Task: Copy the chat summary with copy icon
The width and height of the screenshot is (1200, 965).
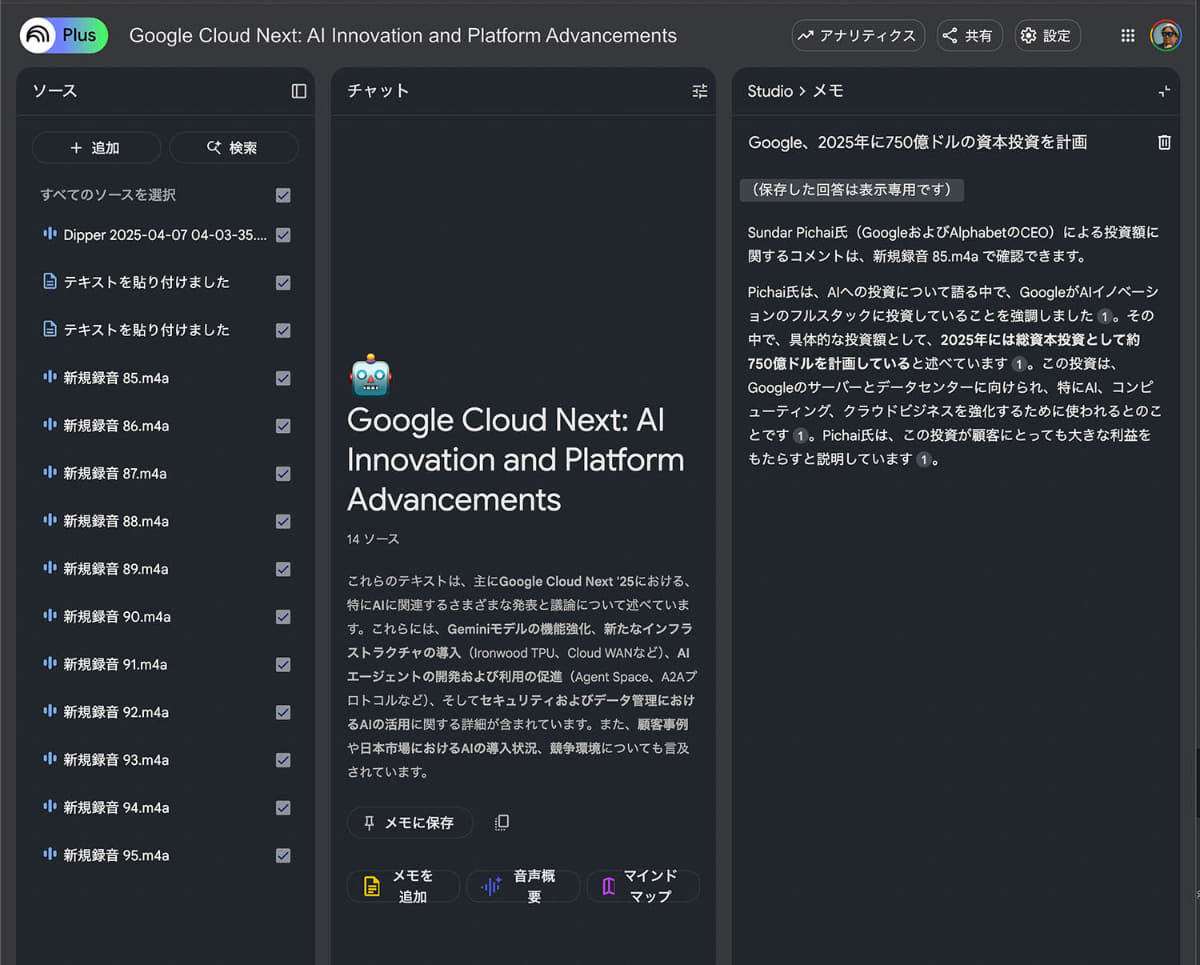Action: [502, 822]
